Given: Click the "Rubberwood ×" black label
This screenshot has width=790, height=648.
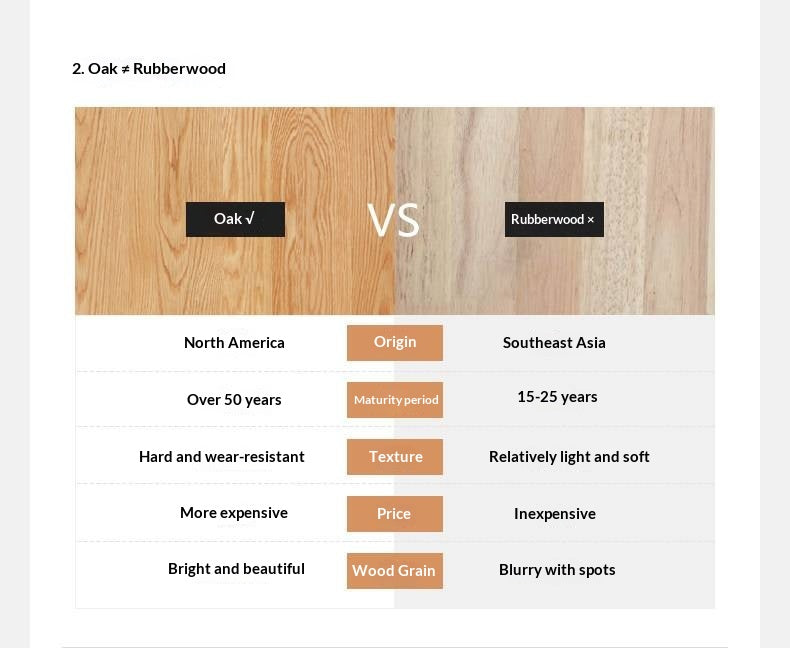Looking at the screenshot, I should click(554, 219).
